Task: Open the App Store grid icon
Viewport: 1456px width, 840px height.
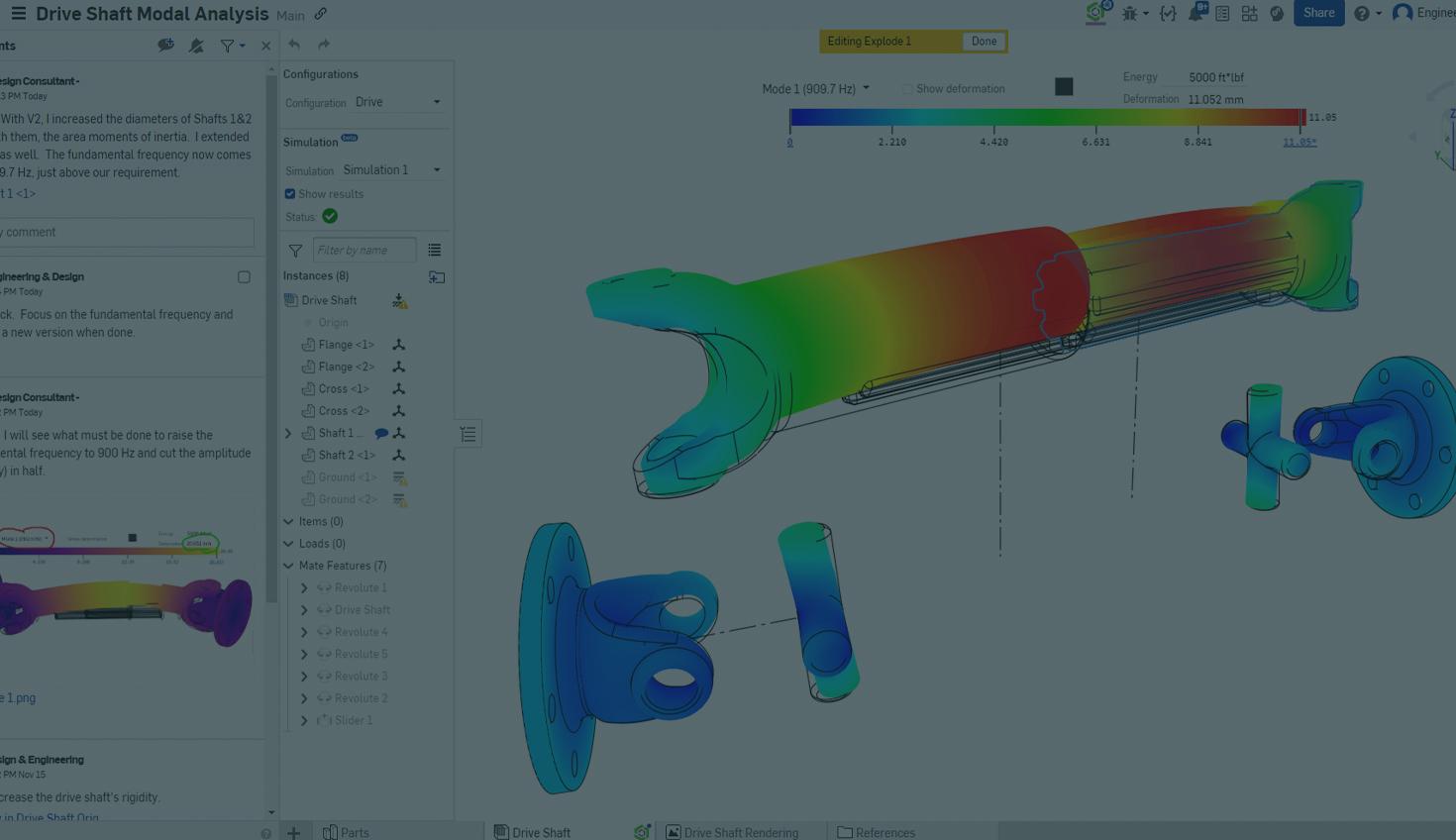Action: point(1249,14)
